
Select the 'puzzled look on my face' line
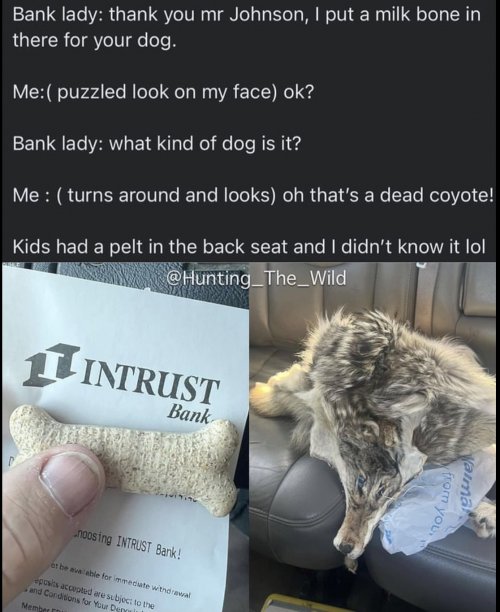(x=163, y=92)
